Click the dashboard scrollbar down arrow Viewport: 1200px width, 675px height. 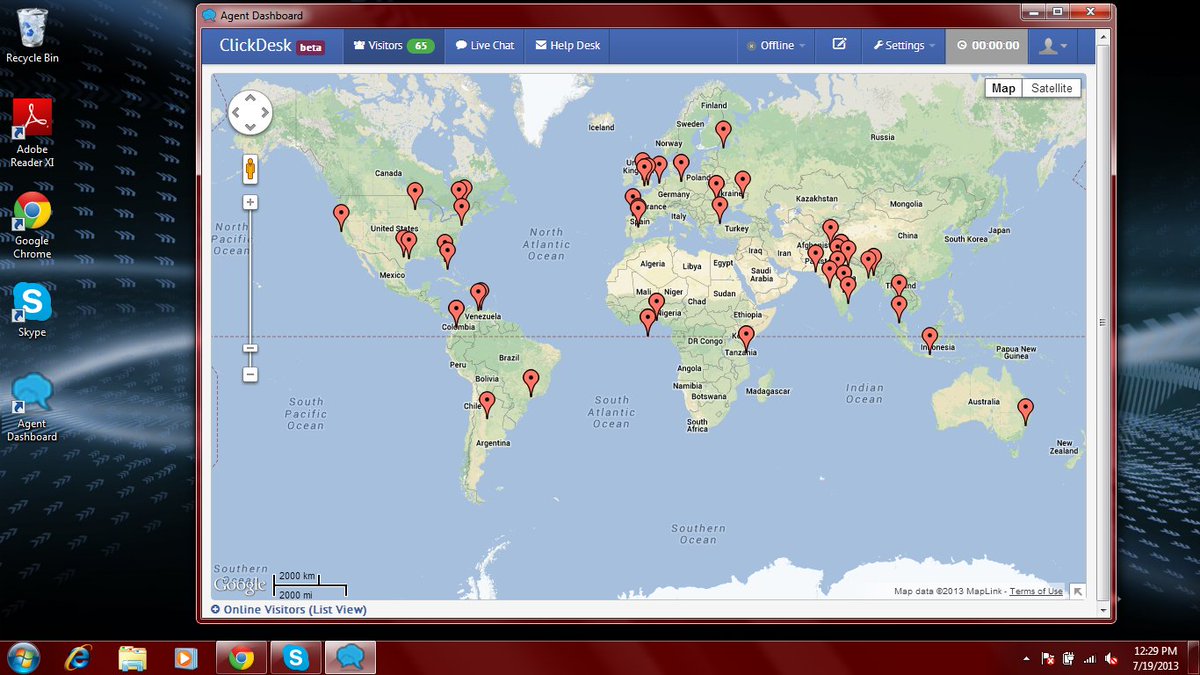point(1103,609)
